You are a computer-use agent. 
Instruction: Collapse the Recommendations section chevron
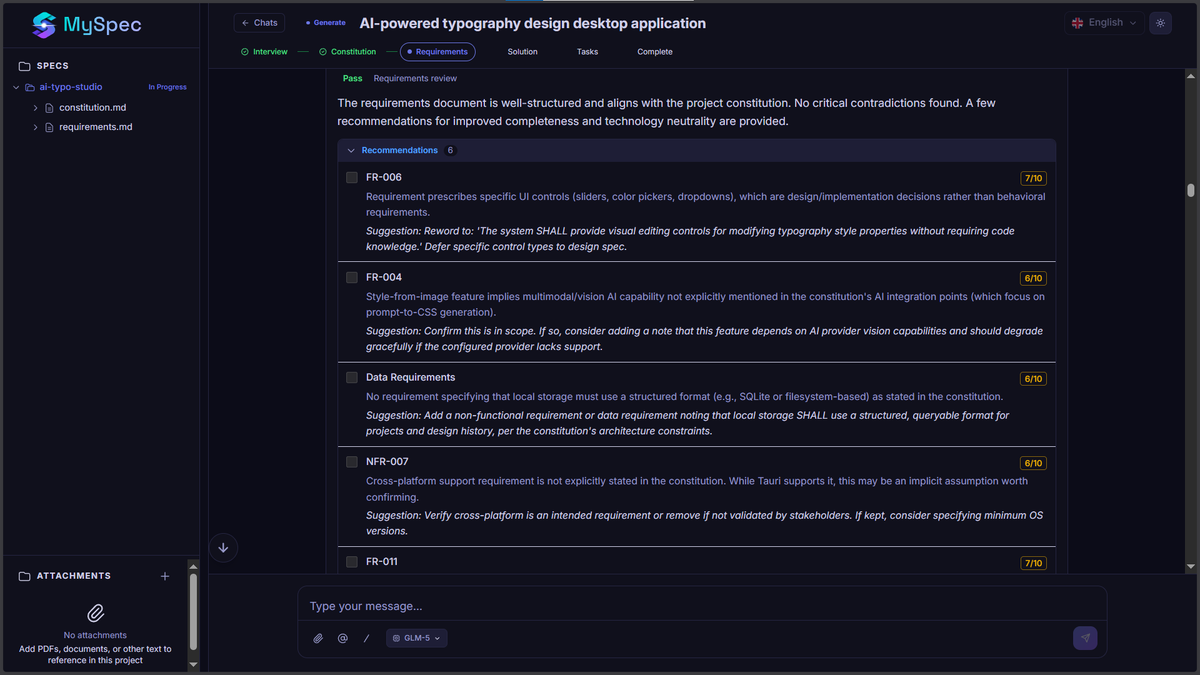click(x=351, y=150)
